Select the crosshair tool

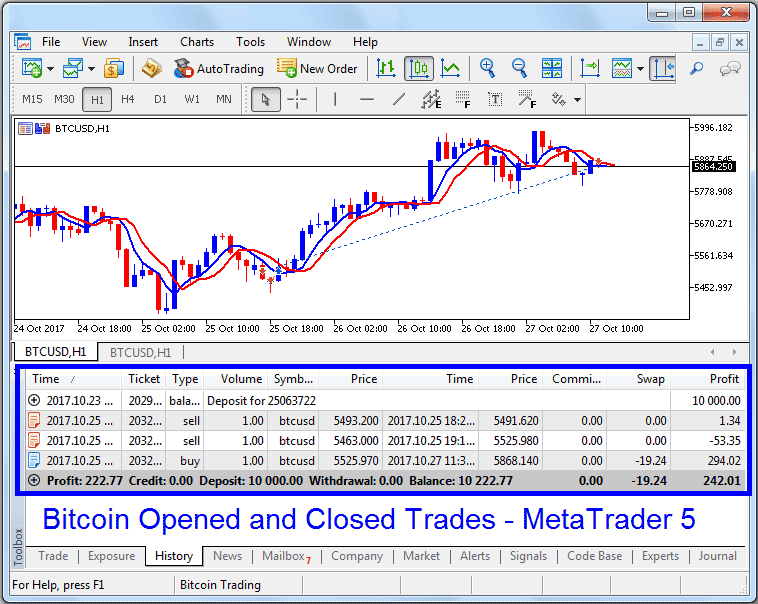click(297, 99)
